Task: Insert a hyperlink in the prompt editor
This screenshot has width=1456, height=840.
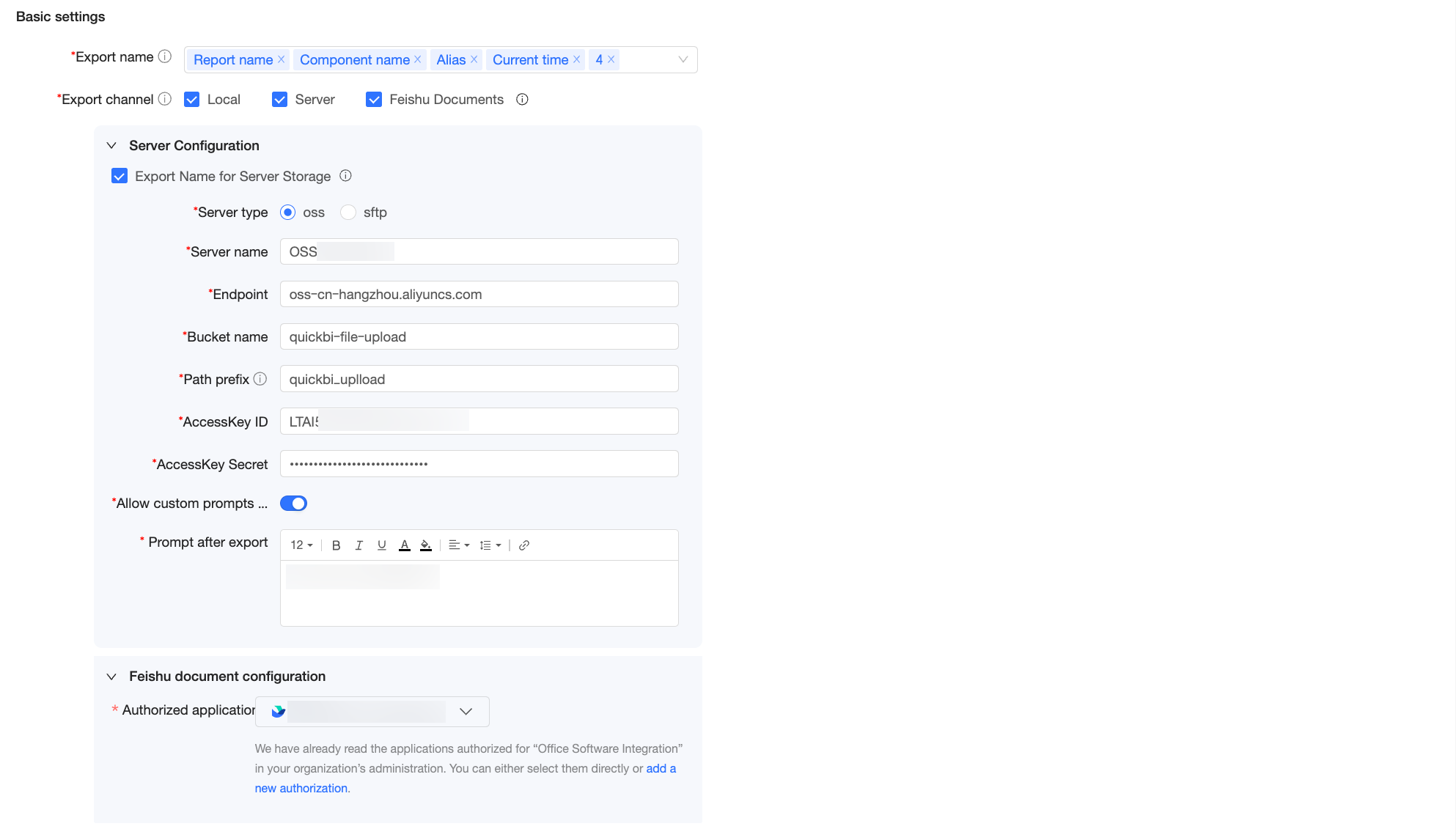Action: [x=524, y=545]
